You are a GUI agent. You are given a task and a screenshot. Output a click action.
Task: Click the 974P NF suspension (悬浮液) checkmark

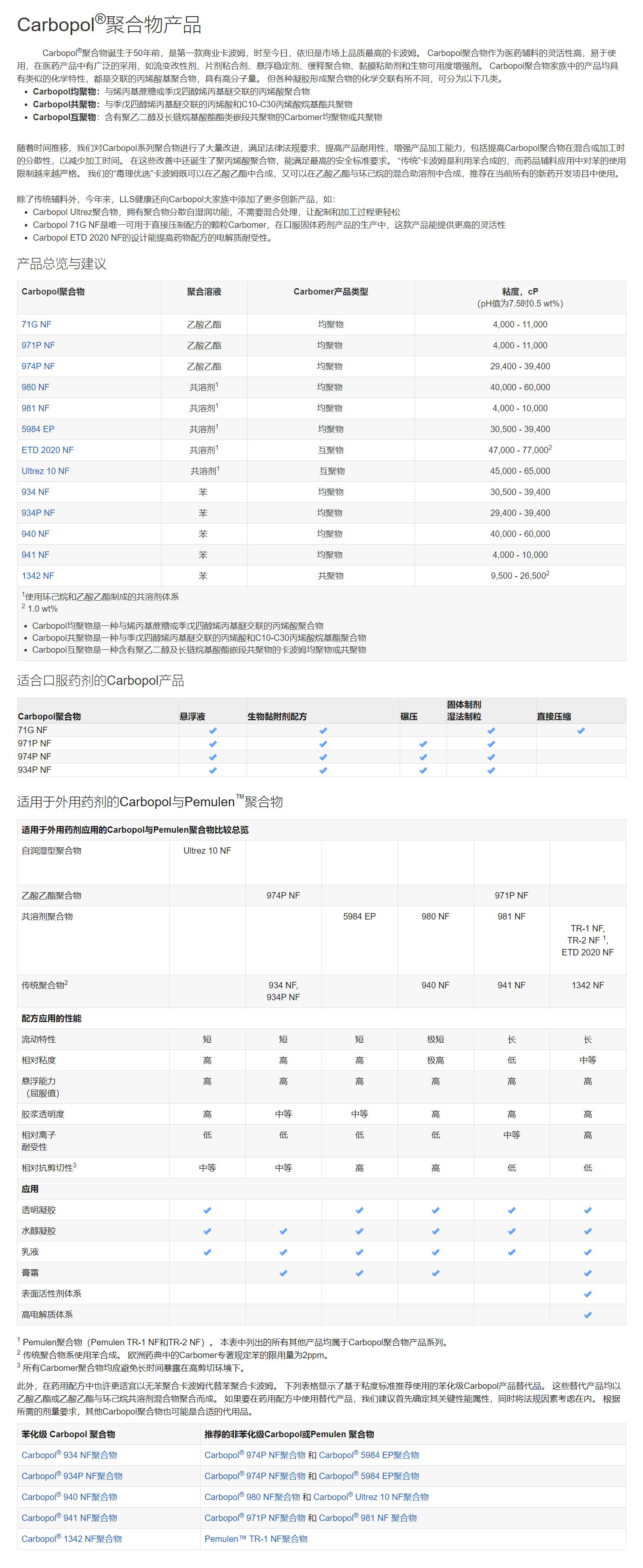212,757
